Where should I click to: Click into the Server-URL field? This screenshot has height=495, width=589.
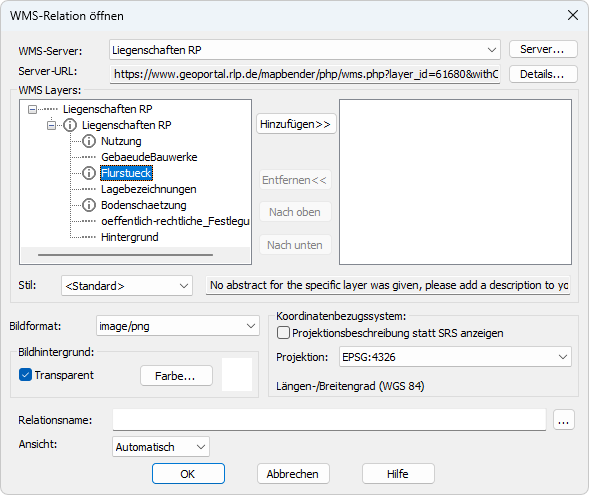305,74
